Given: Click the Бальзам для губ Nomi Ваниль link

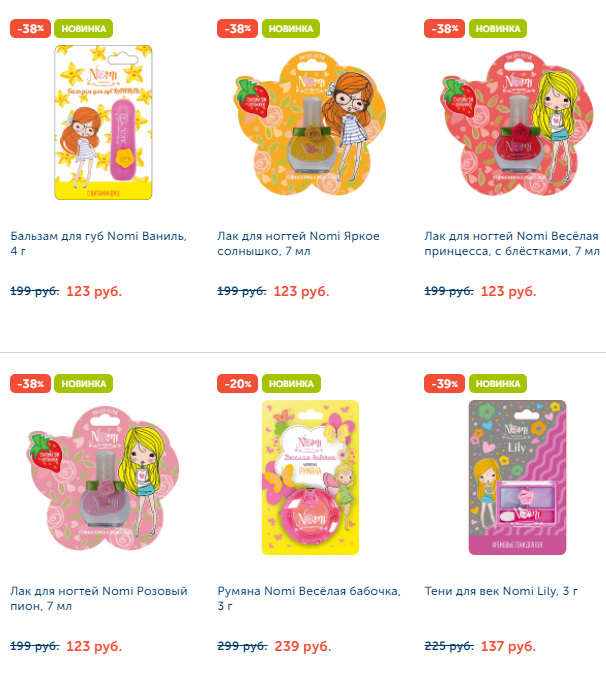Looking at the screenshot, I should (x=98, y=243).
